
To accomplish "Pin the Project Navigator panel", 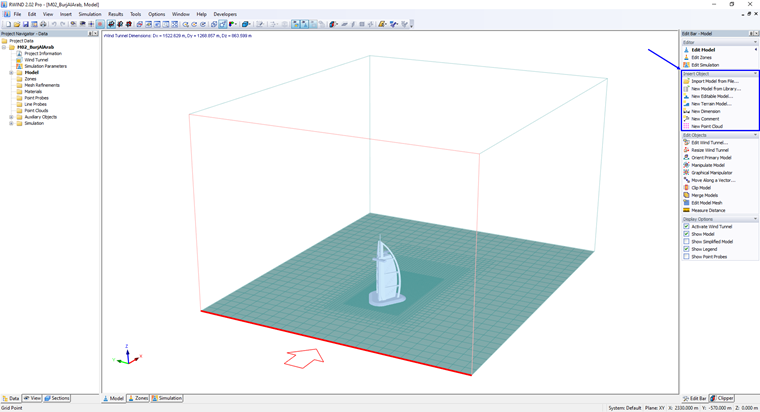I will pyautogui.click(x=90, y=33).
